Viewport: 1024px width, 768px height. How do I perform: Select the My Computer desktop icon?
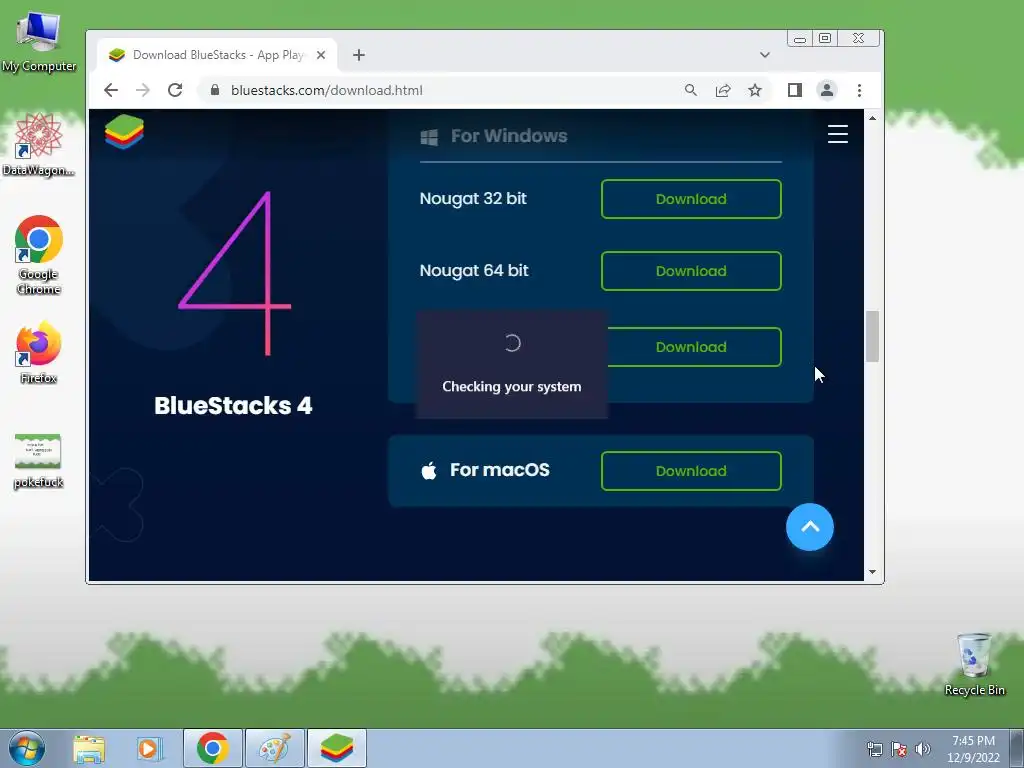click(x=39, y=42)
